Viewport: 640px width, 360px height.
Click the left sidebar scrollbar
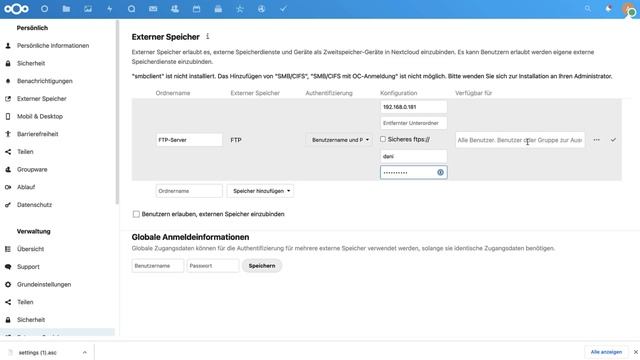[117, 112]
